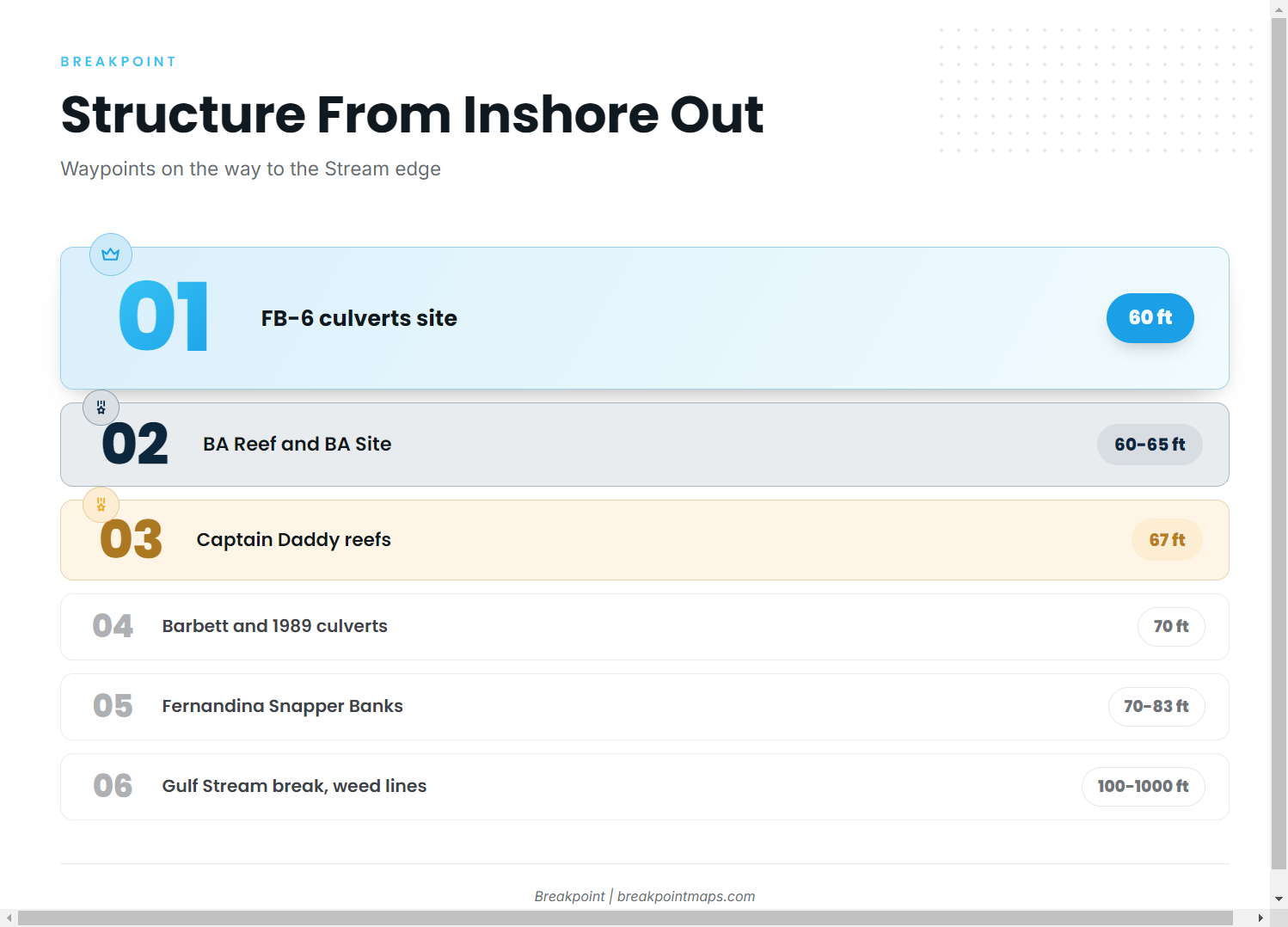
Task: Click the 67 ft depth pill
Action: coord(1167,540)
